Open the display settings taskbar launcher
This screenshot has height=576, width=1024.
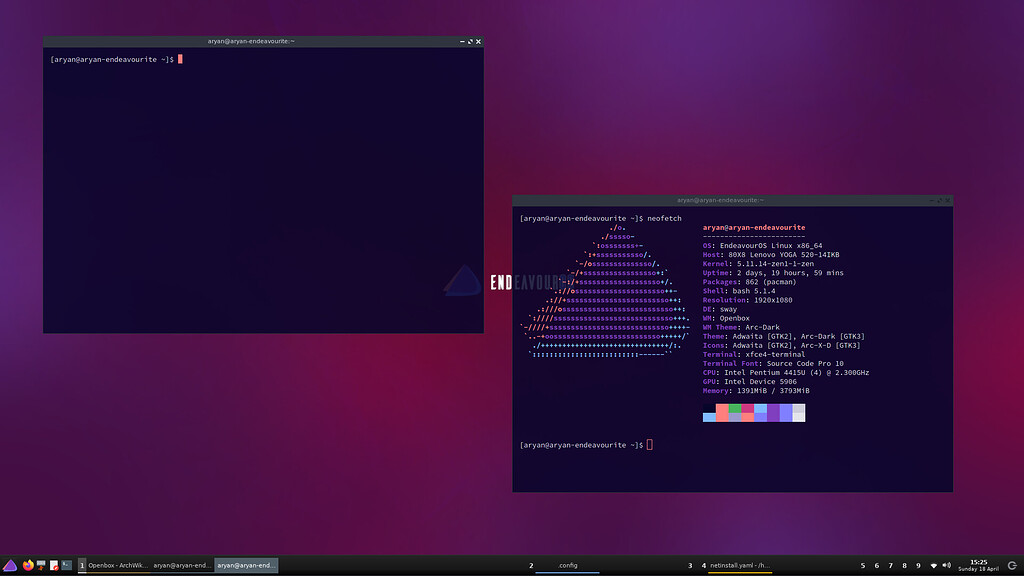tap(40, 565)
